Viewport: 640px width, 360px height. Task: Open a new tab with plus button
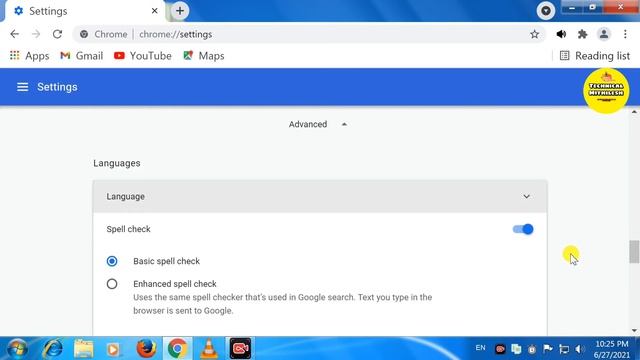click(x=180, y=11)
